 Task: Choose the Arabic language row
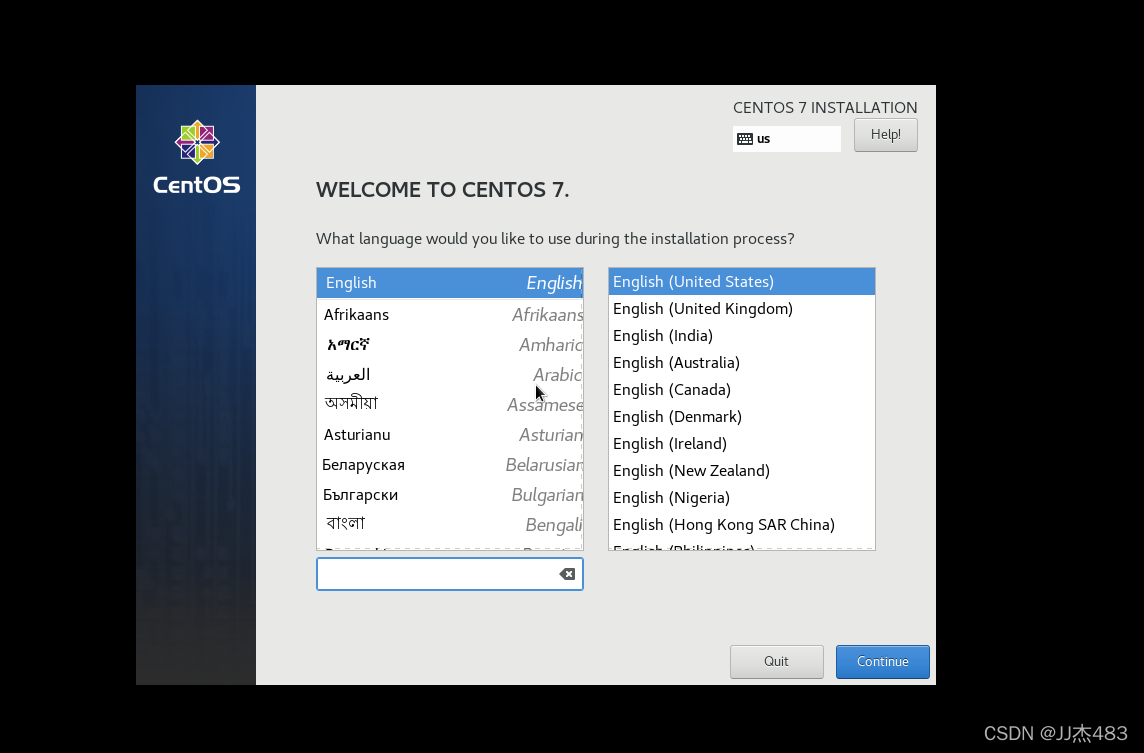coord(449,374)
